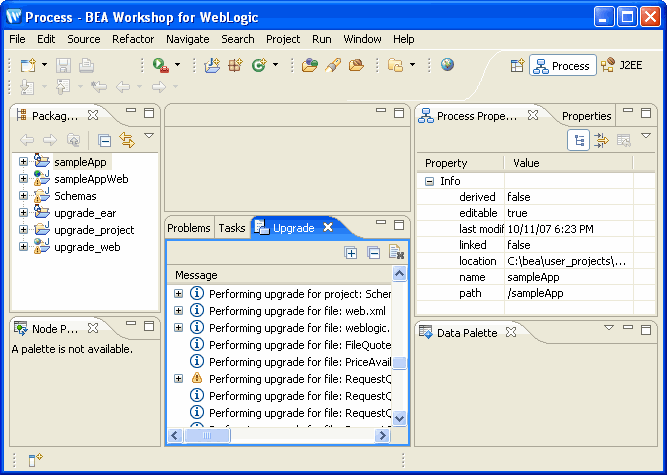This screenshot has height=475, width=667.
Task: Click the Run server toolbar icon
Action: (161, 65)
